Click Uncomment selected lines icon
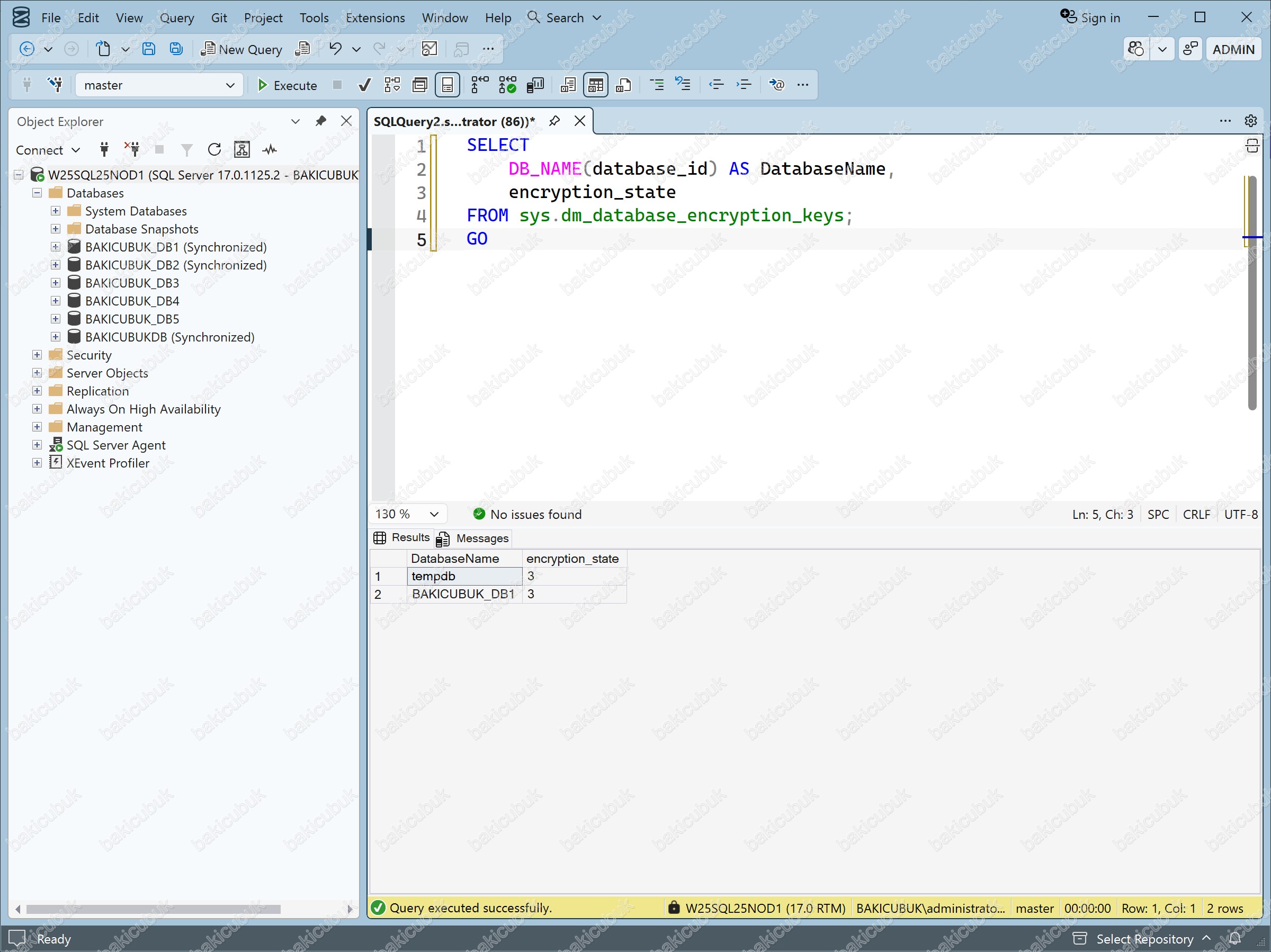Screen dimensions: 1271x952 (683, 86)
